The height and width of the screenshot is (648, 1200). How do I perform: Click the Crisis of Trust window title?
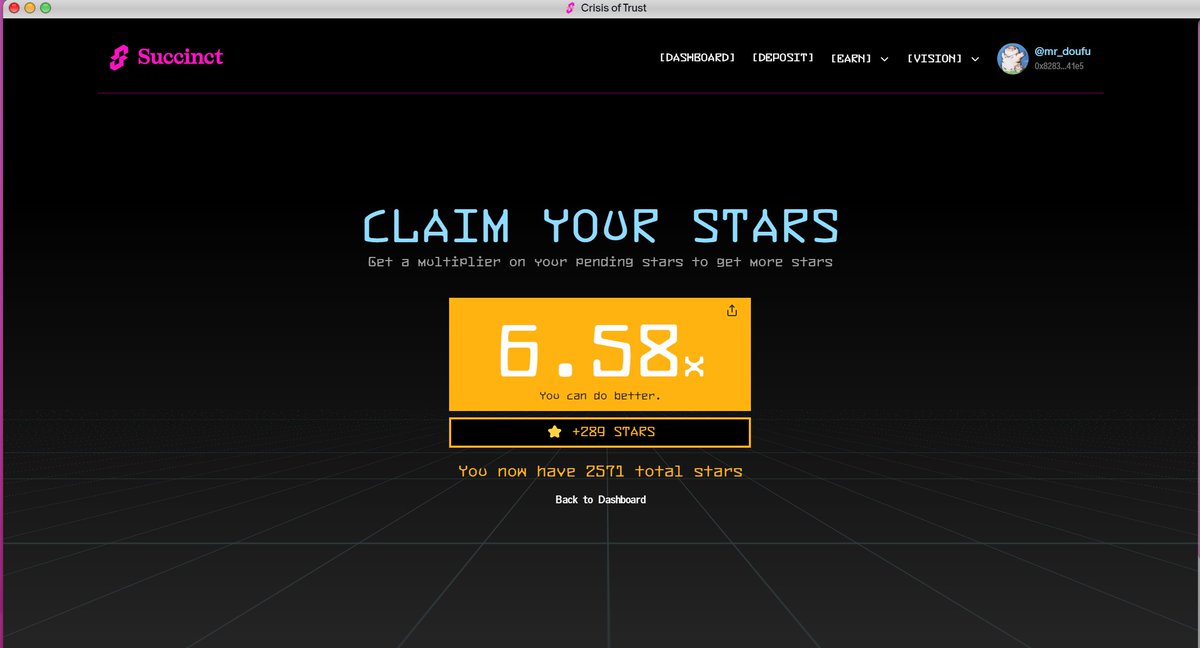(613, 8)
